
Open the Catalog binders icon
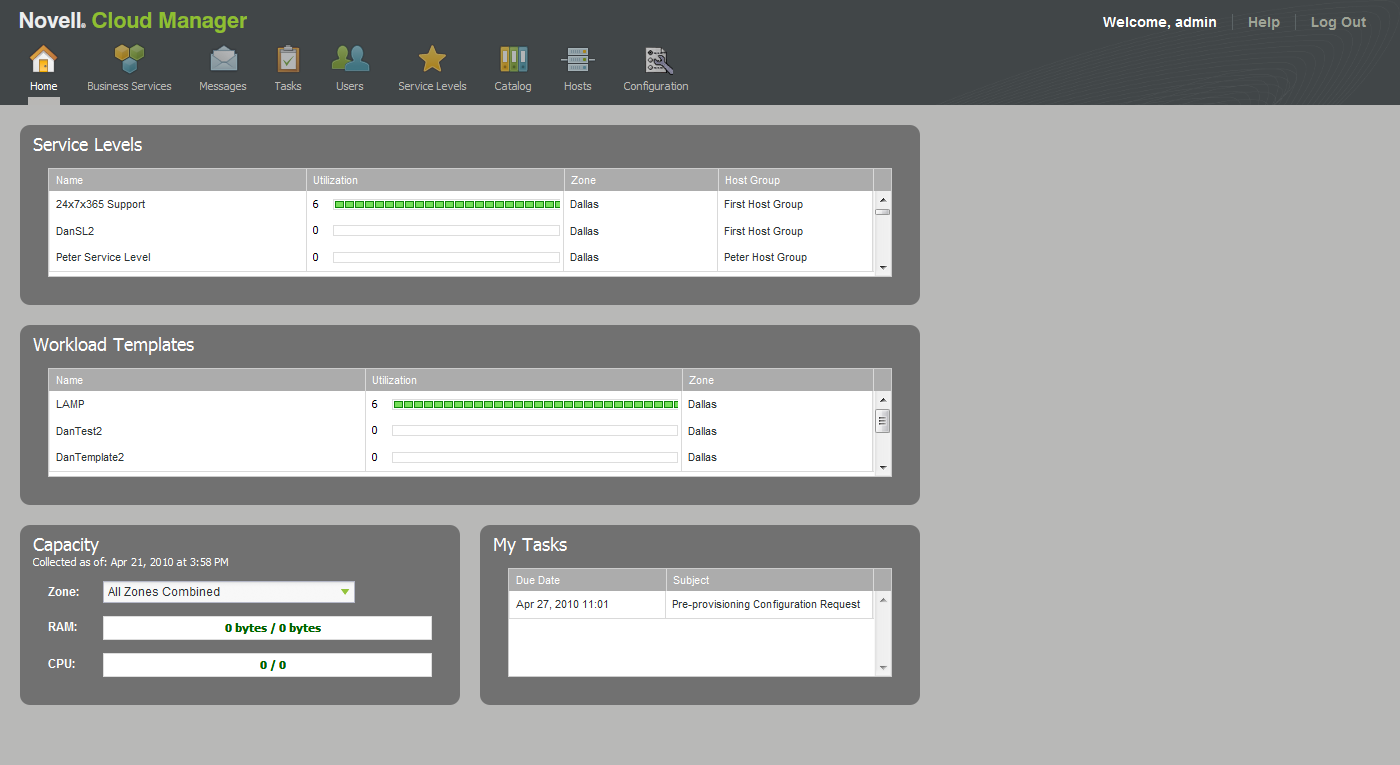tap(513, 59)
